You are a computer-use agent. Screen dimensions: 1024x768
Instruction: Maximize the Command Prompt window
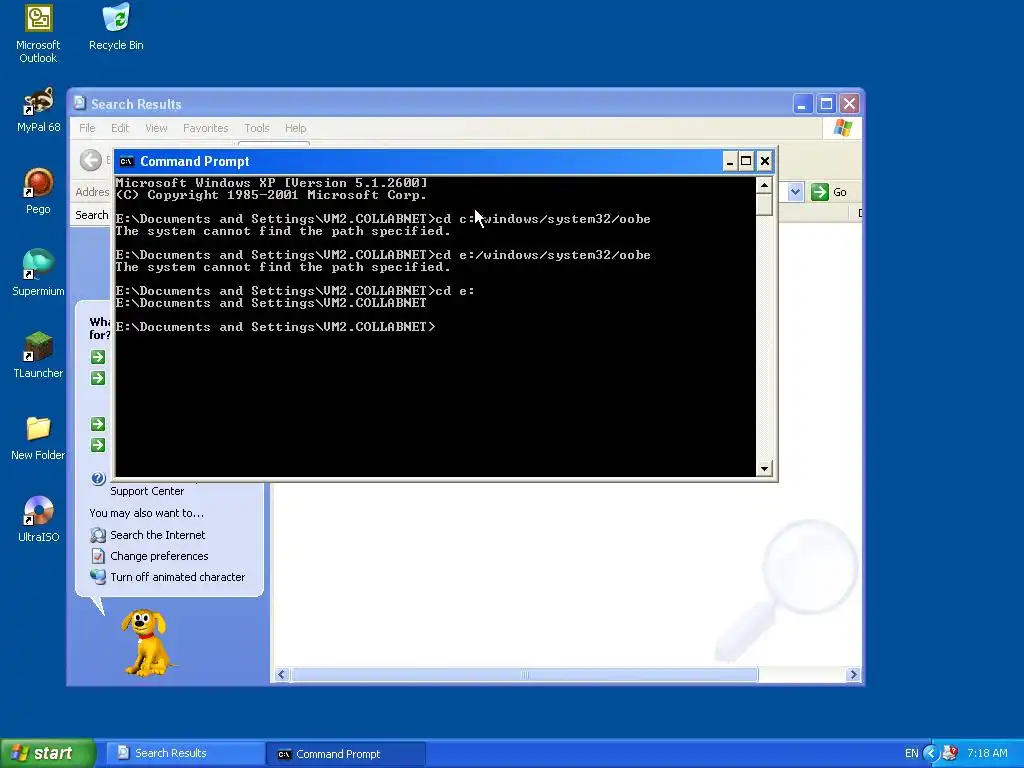click(746, 161)
